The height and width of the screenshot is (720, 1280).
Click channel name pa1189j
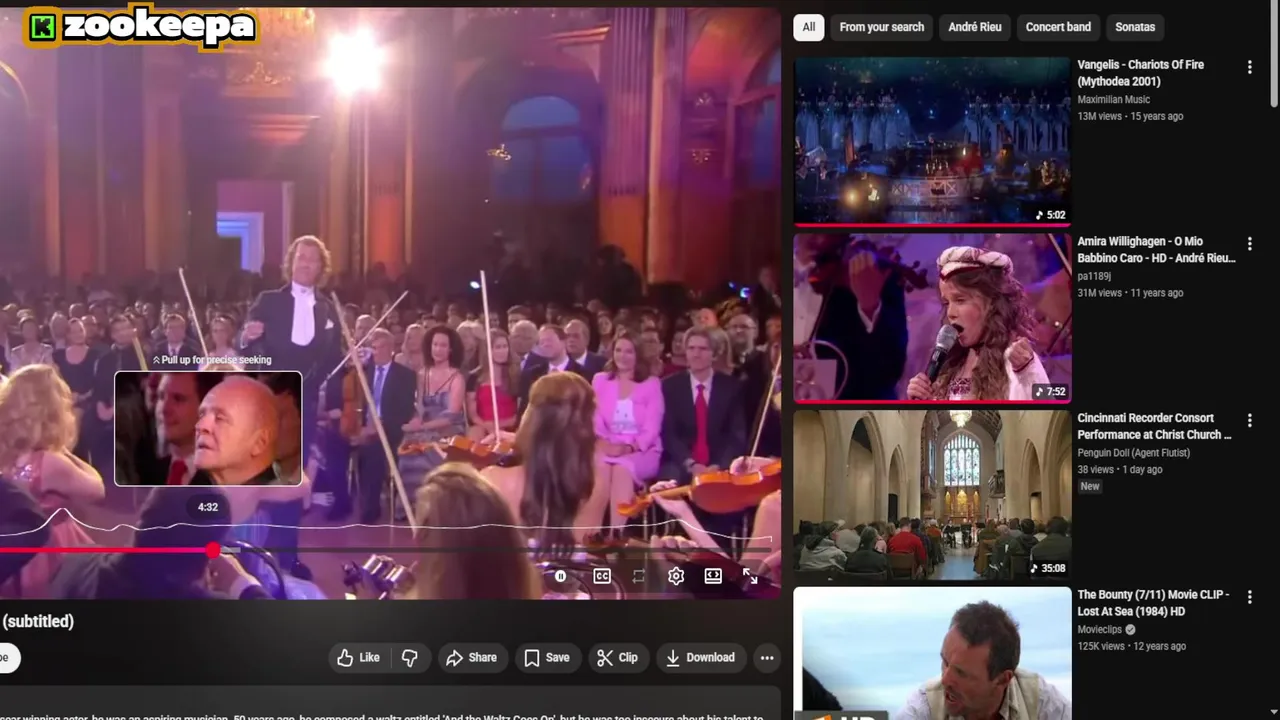pyautogui.click(x=1094, y=276)
